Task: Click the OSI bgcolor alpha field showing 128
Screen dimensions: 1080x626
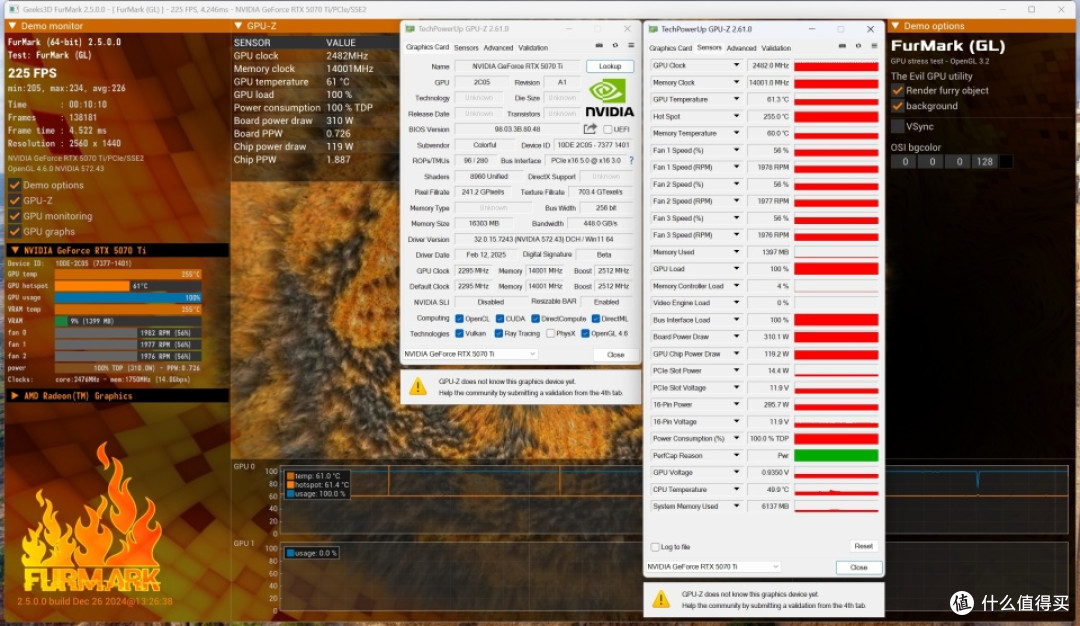Action: (x=985, y=162)
